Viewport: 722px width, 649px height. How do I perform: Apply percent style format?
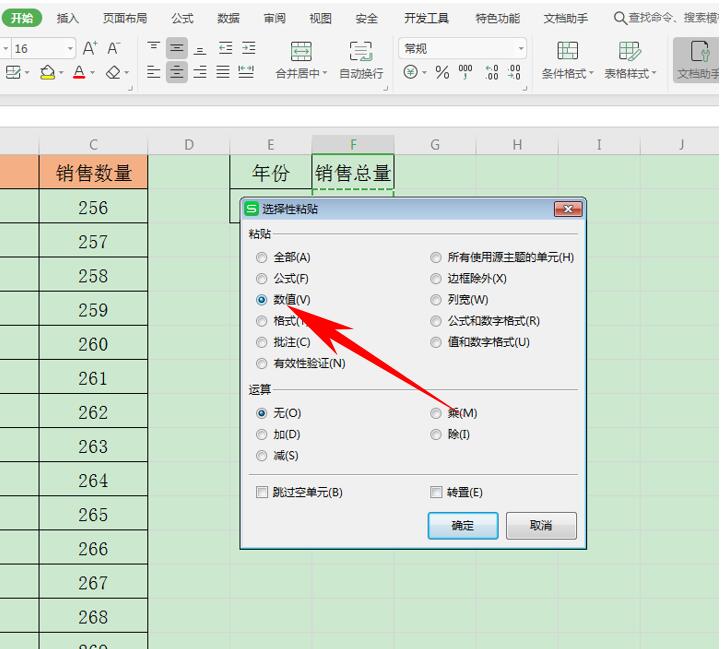tap(442, 72)
